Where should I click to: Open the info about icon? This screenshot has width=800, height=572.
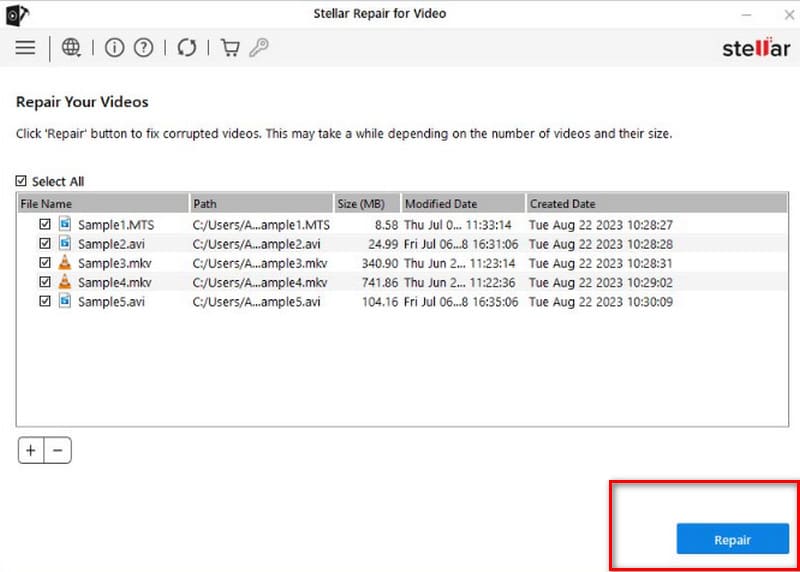pyautogui.click(x=114, y=48)
